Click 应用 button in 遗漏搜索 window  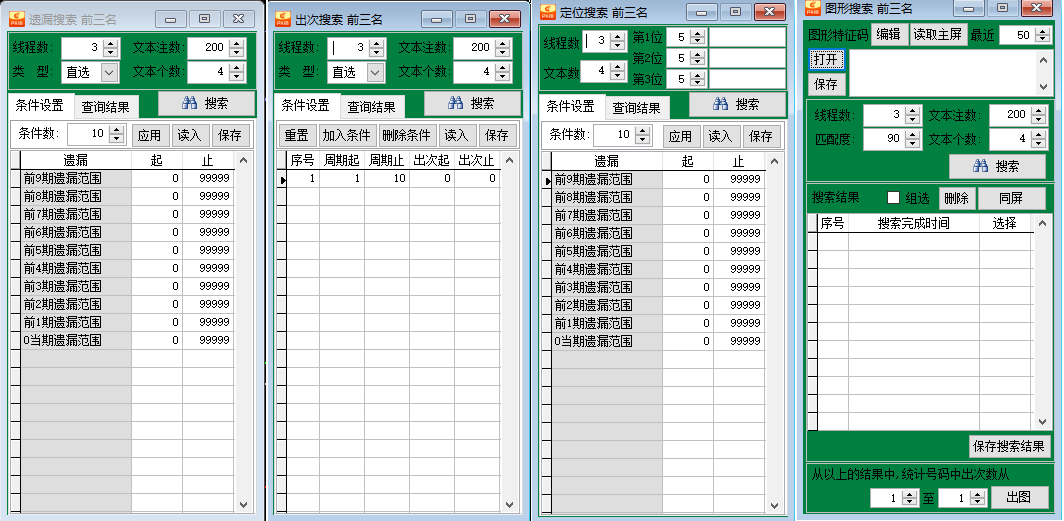(x=149, y=135)
